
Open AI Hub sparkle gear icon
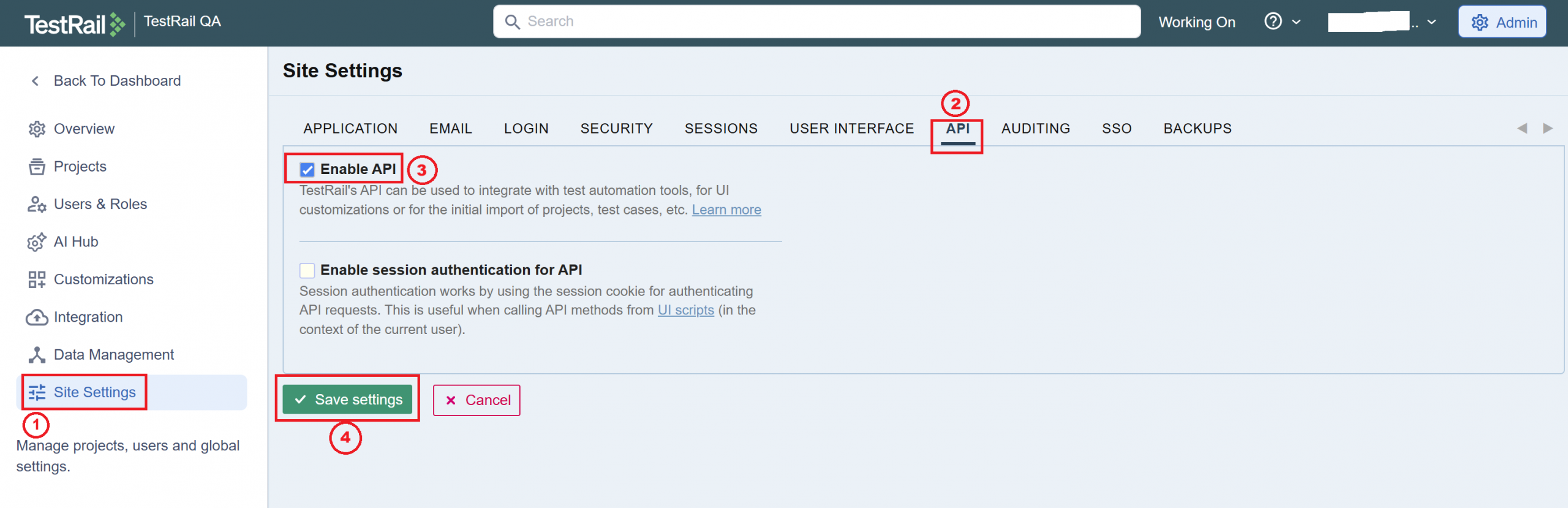[x=37, y=242]
